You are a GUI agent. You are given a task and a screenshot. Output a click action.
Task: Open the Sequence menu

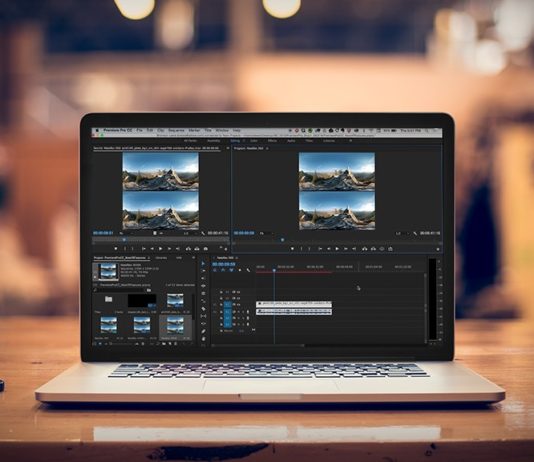(176, 130)
